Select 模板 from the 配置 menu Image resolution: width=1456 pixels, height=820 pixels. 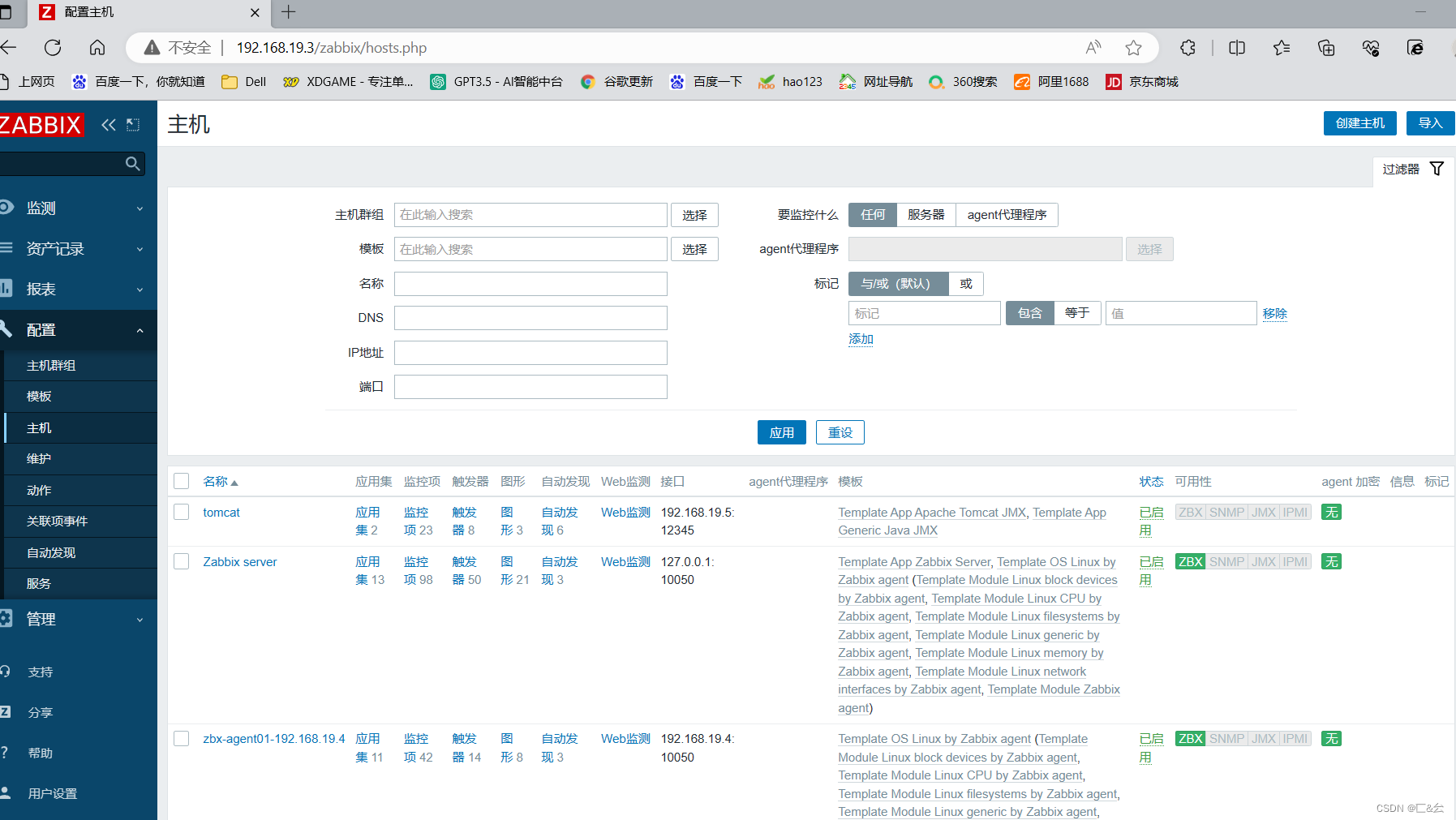(x=38, y=396)
